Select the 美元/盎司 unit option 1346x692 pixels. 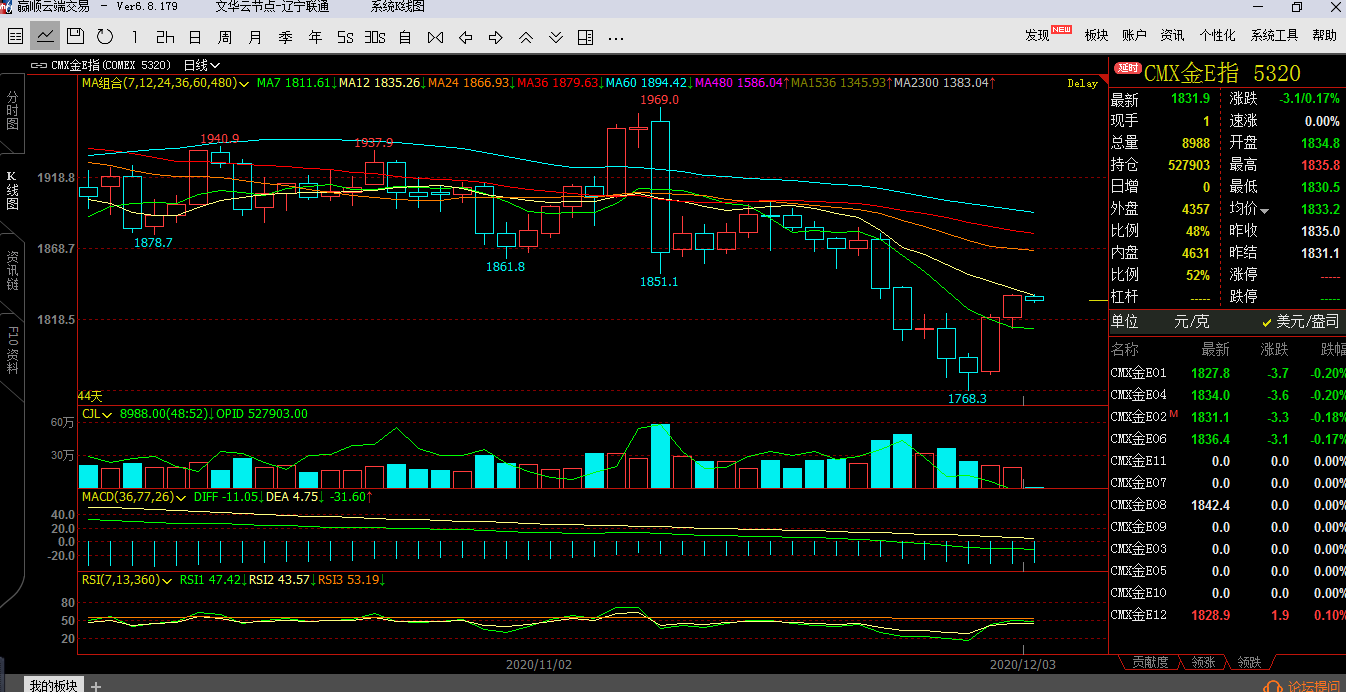point(1300,321)
